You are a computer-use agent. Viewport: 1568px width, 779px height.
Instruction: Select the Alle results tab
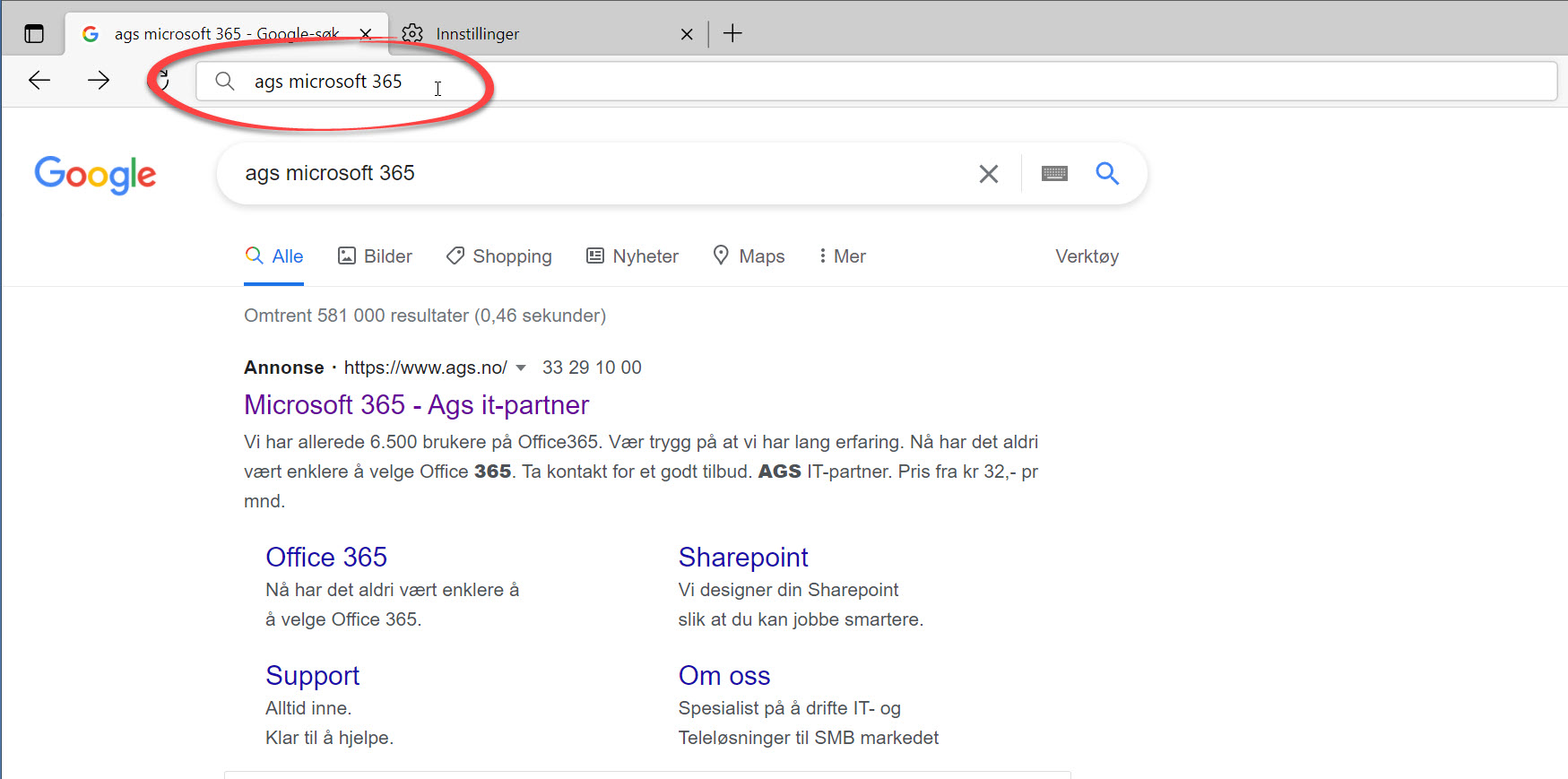tap(274, 256)
